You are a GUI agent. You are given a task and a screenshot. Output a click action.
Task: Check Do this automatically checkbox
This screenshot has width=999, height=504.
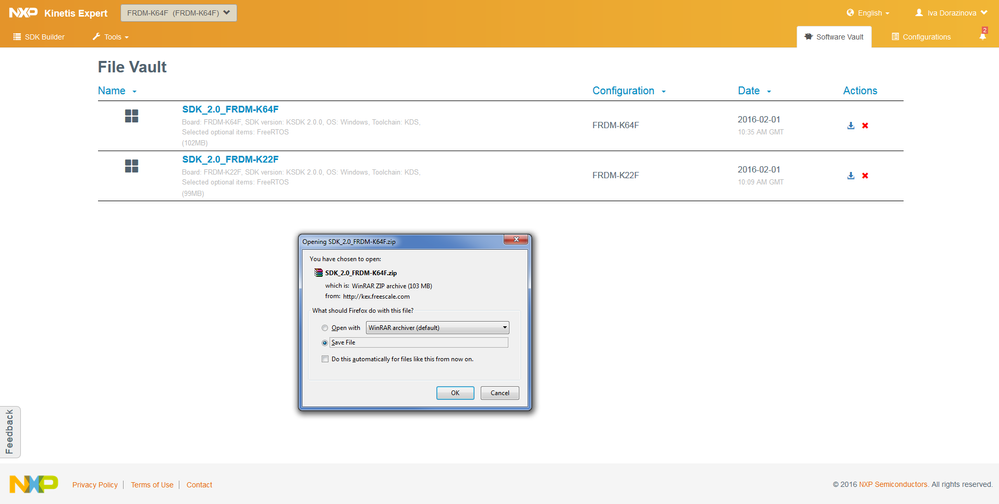click(x=325, y=359)
